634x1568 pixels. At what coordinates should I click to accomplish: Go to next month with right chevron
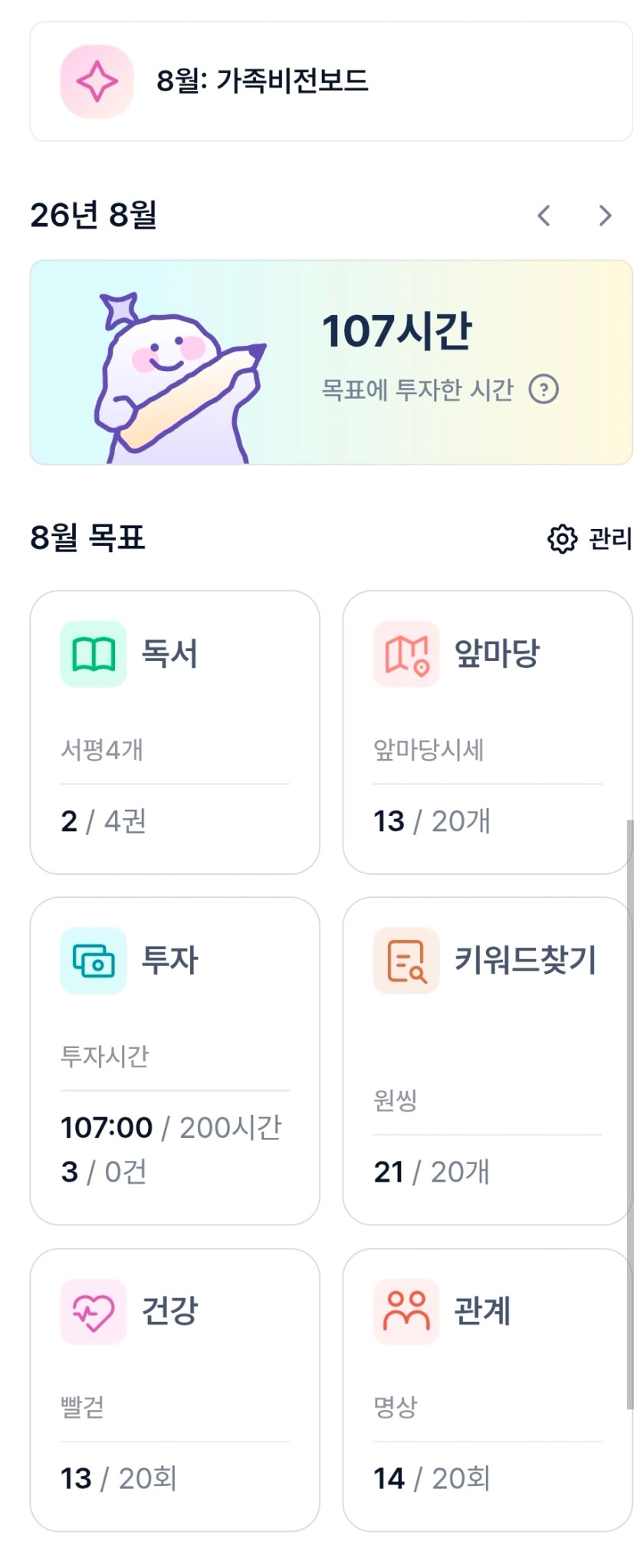click(x=605, y=215)
